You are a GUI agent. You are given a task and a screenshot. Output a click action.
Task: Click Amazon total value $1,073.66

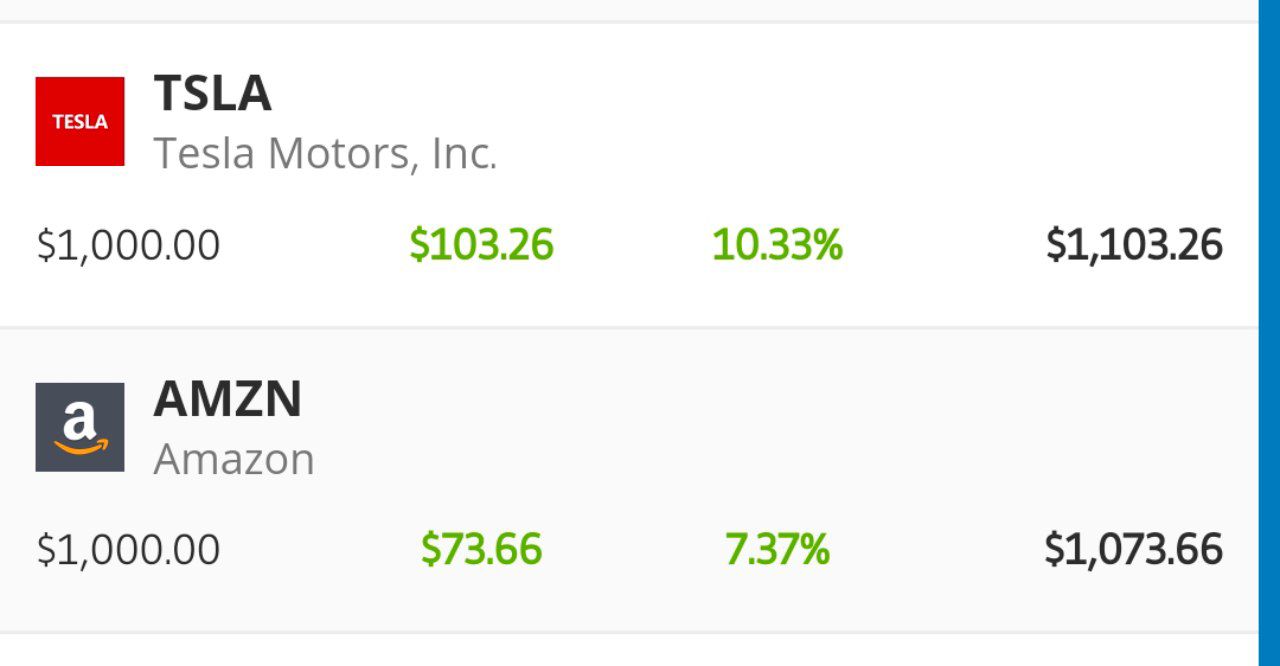(x=1134, y=550)
